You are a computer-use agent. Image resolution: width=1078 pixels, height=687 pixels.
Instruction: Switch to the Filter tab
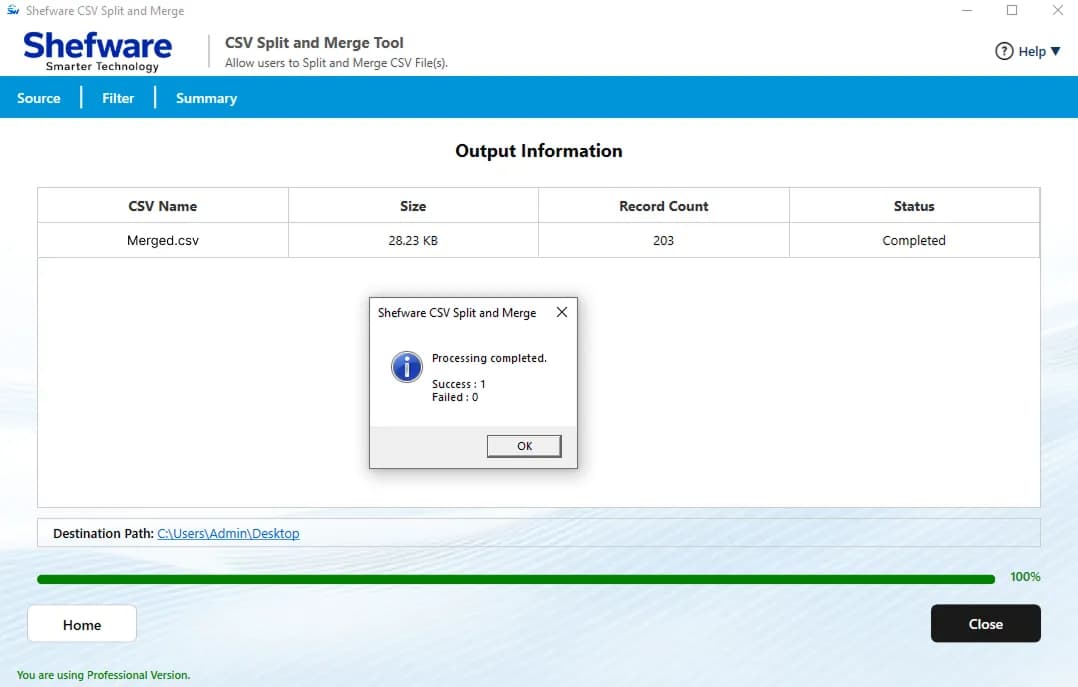(x=118, y=98)
